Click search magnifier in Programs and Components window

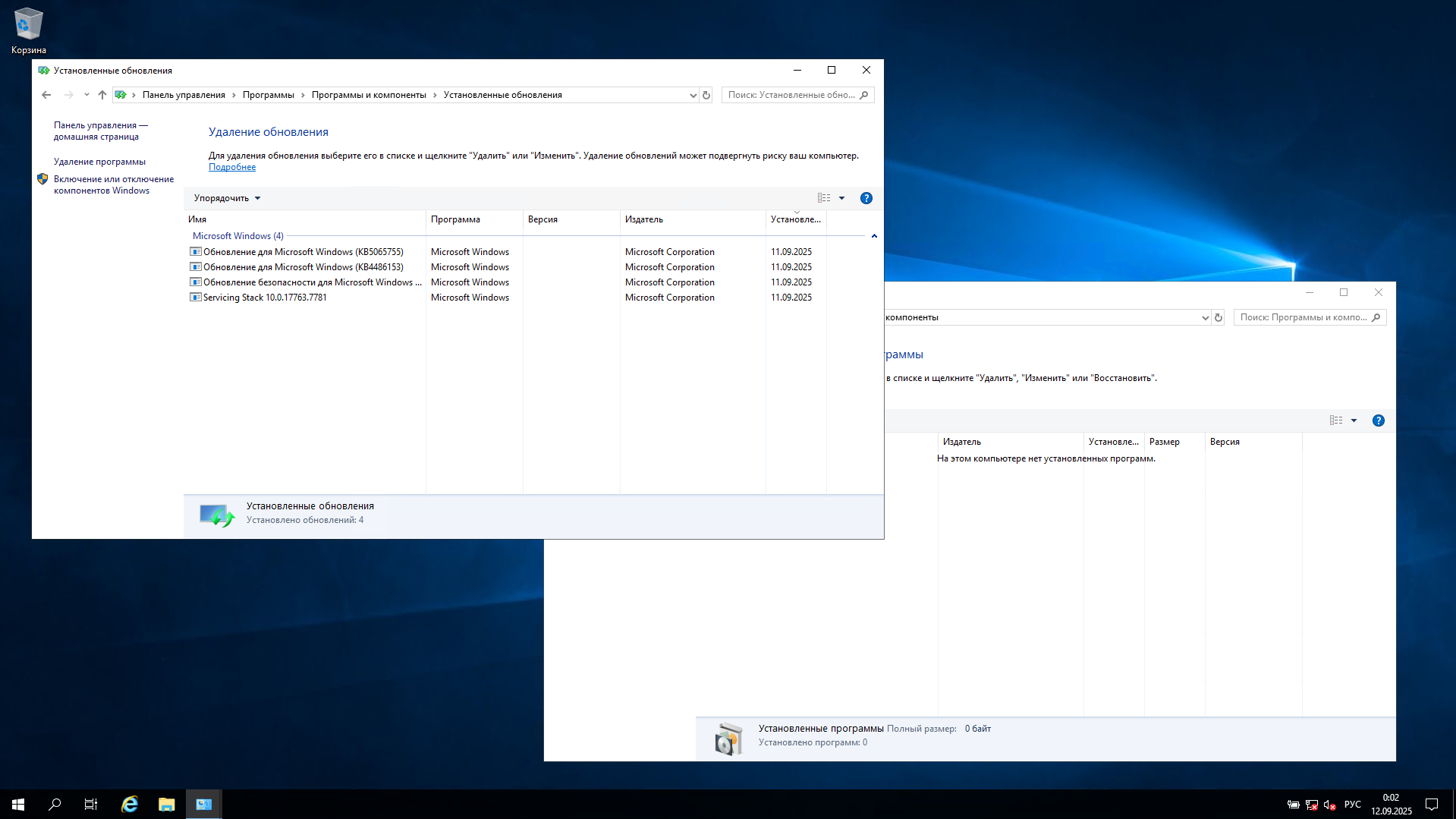tap(1376, 317)
